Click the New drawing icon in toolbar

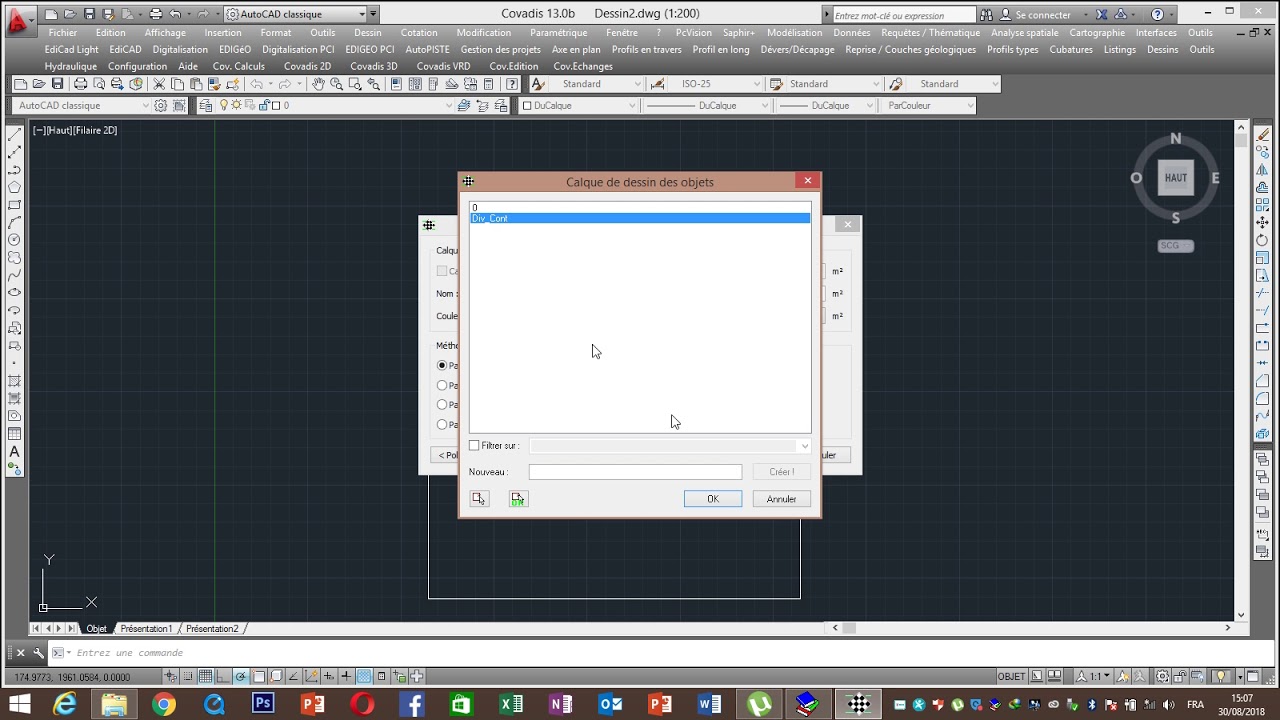[x=21, y=84]
